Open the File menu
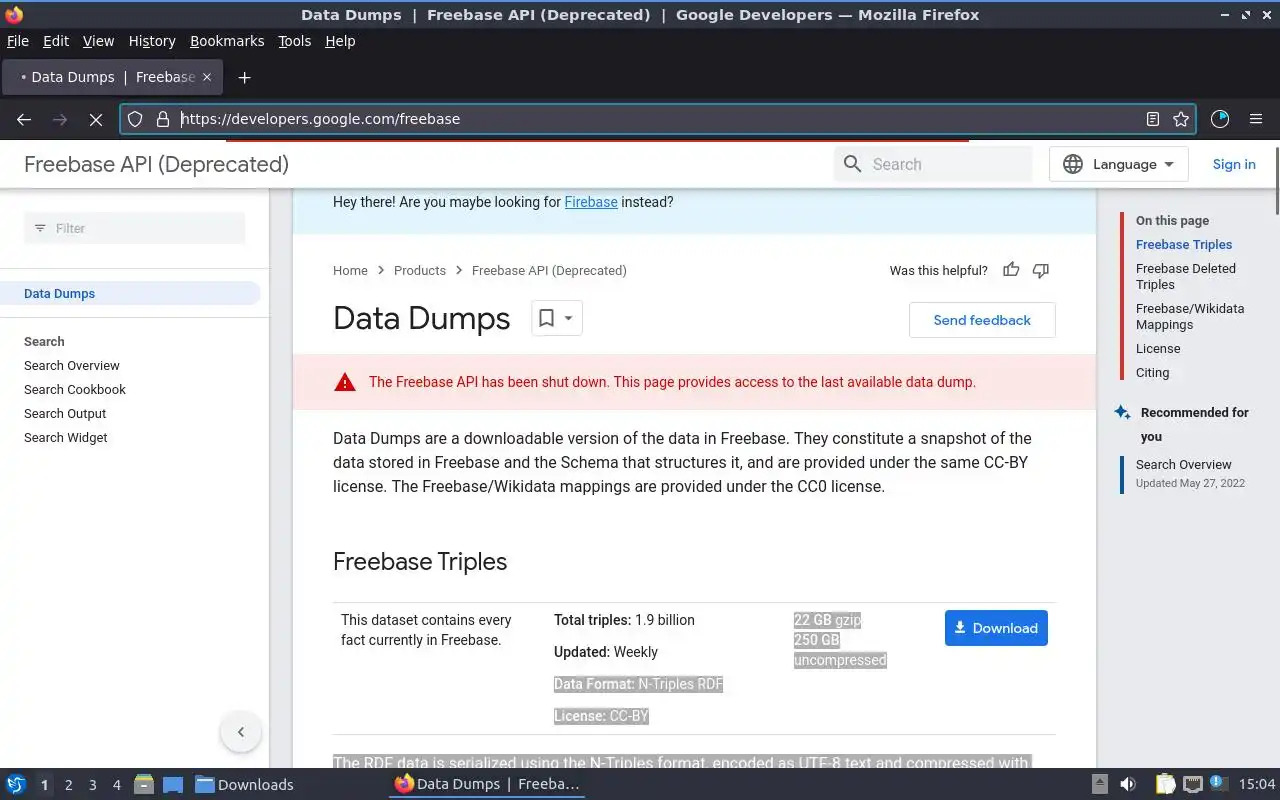Image resolution: width=1280 pixels, height=800 pixels. [18, 41]
